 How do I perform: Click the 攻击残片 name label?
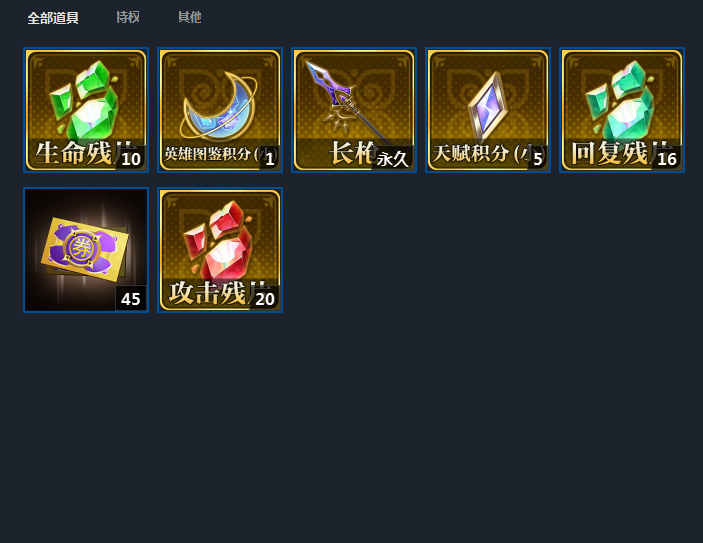[210, 293]
